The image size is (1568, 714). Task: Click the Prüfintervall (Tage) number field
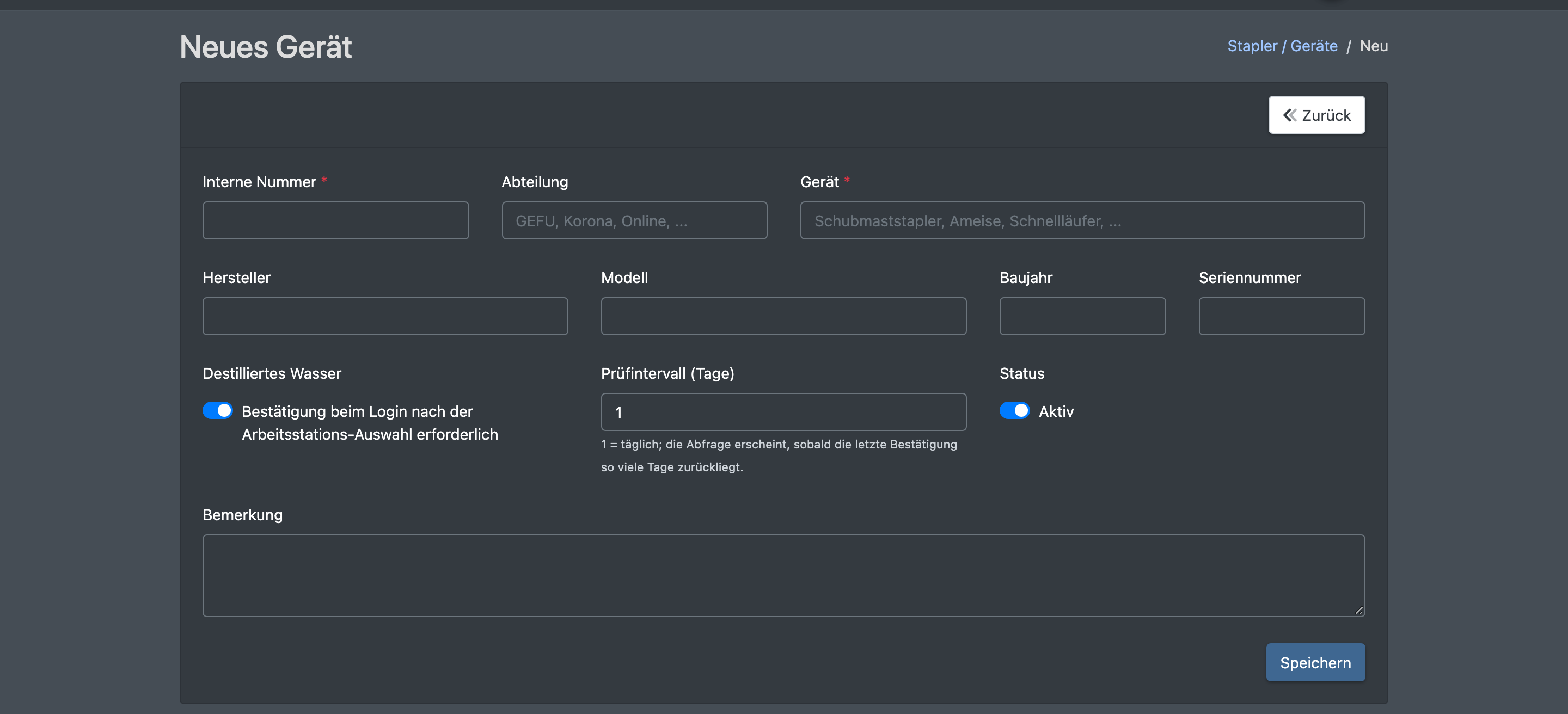[783, 412]
